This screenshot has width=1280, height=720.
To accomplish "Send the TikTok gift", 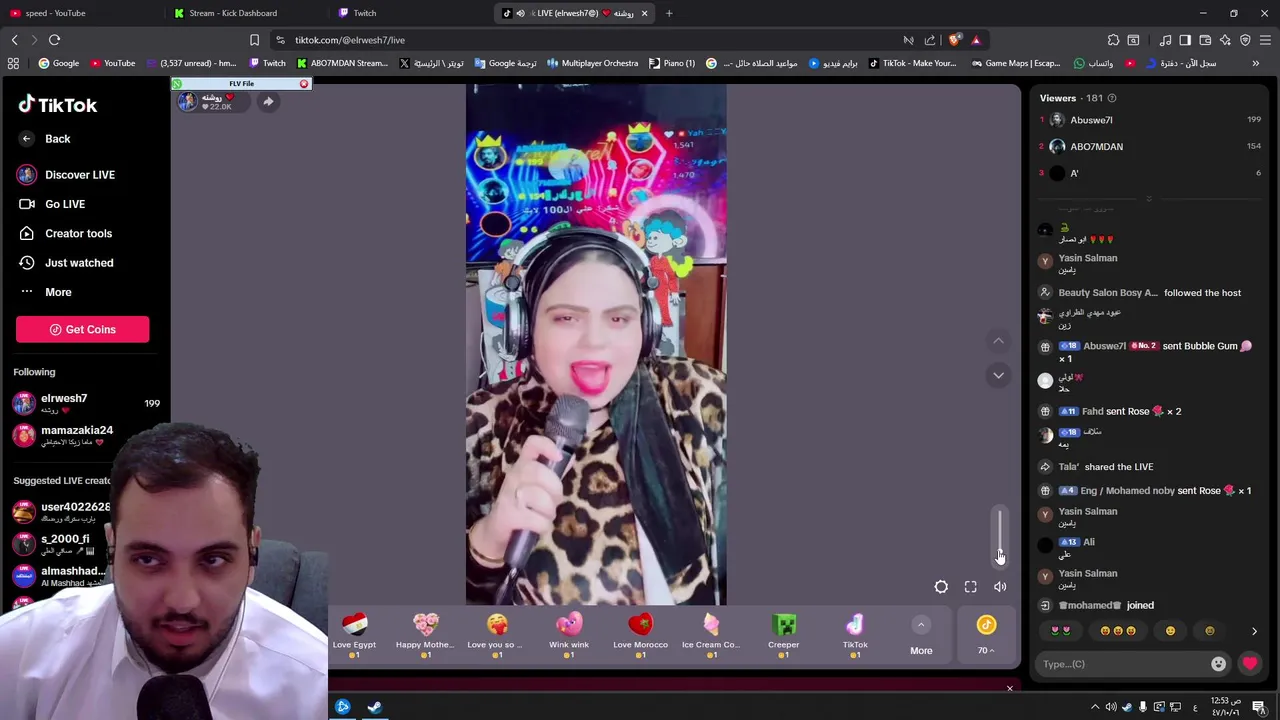I will point(855,635).
